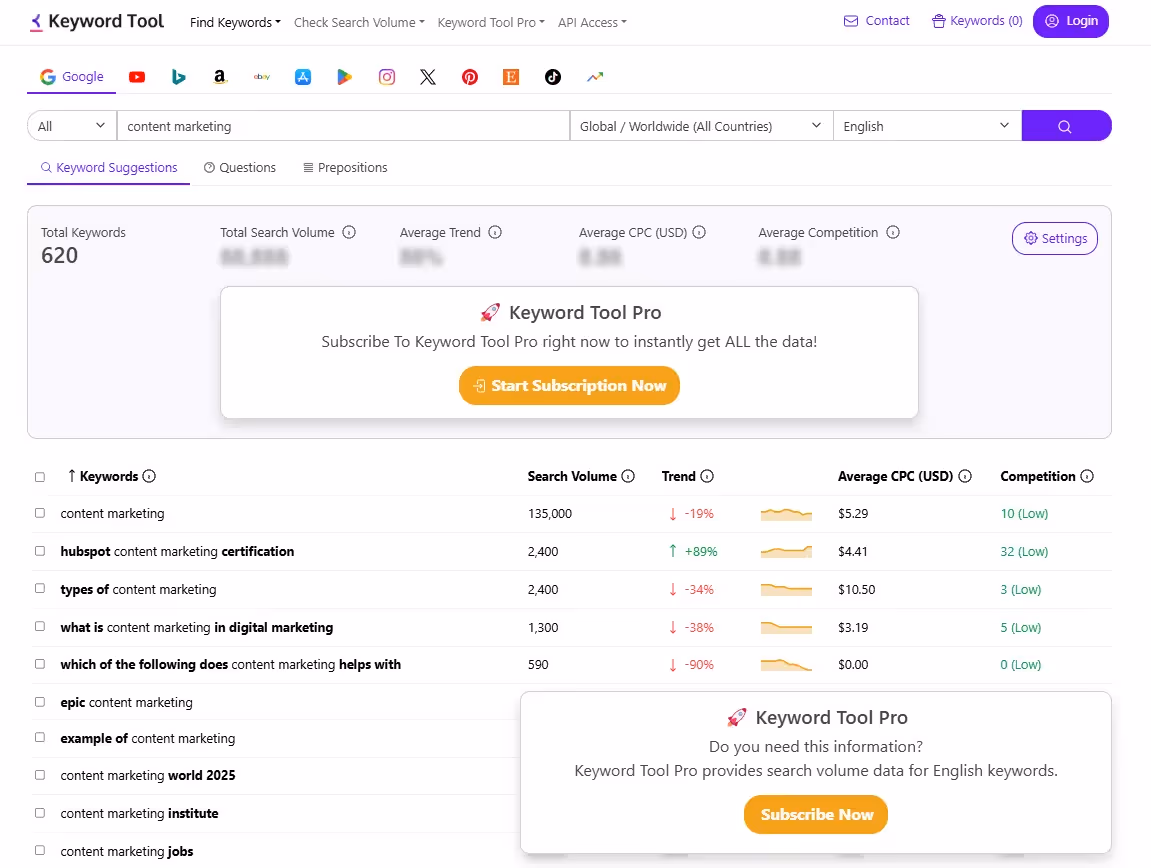Select the Bing platform icon

(x=178, y=77)
